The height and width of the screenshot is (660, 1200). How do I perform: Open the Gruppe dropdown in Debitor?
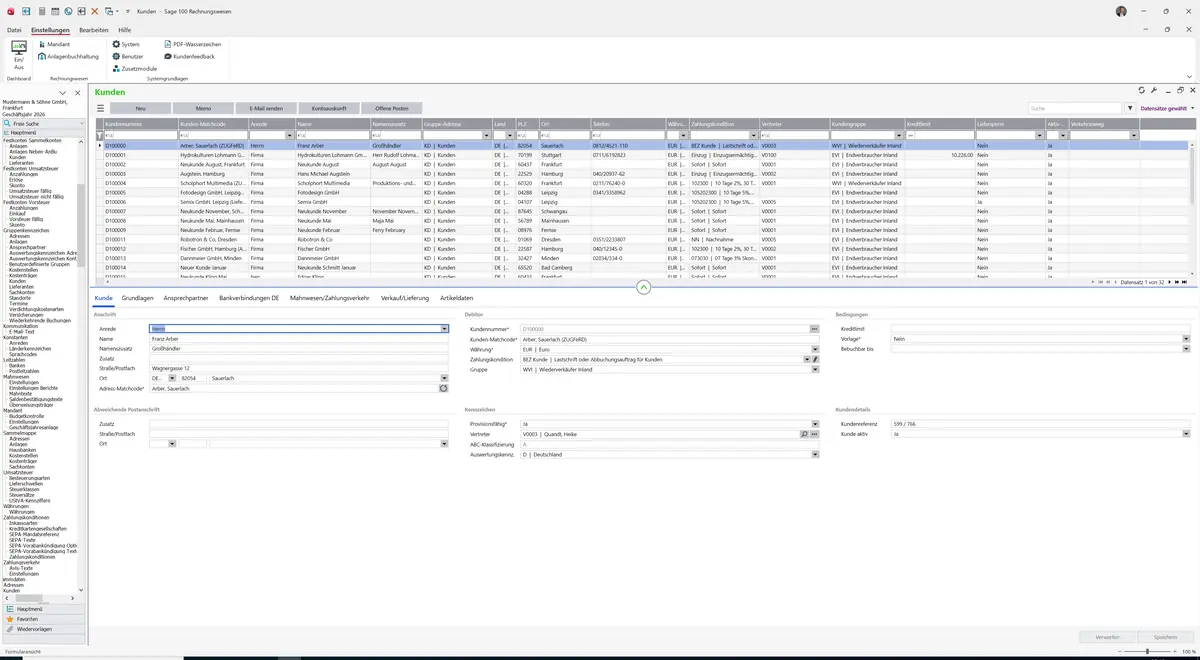tap(815, 369)
